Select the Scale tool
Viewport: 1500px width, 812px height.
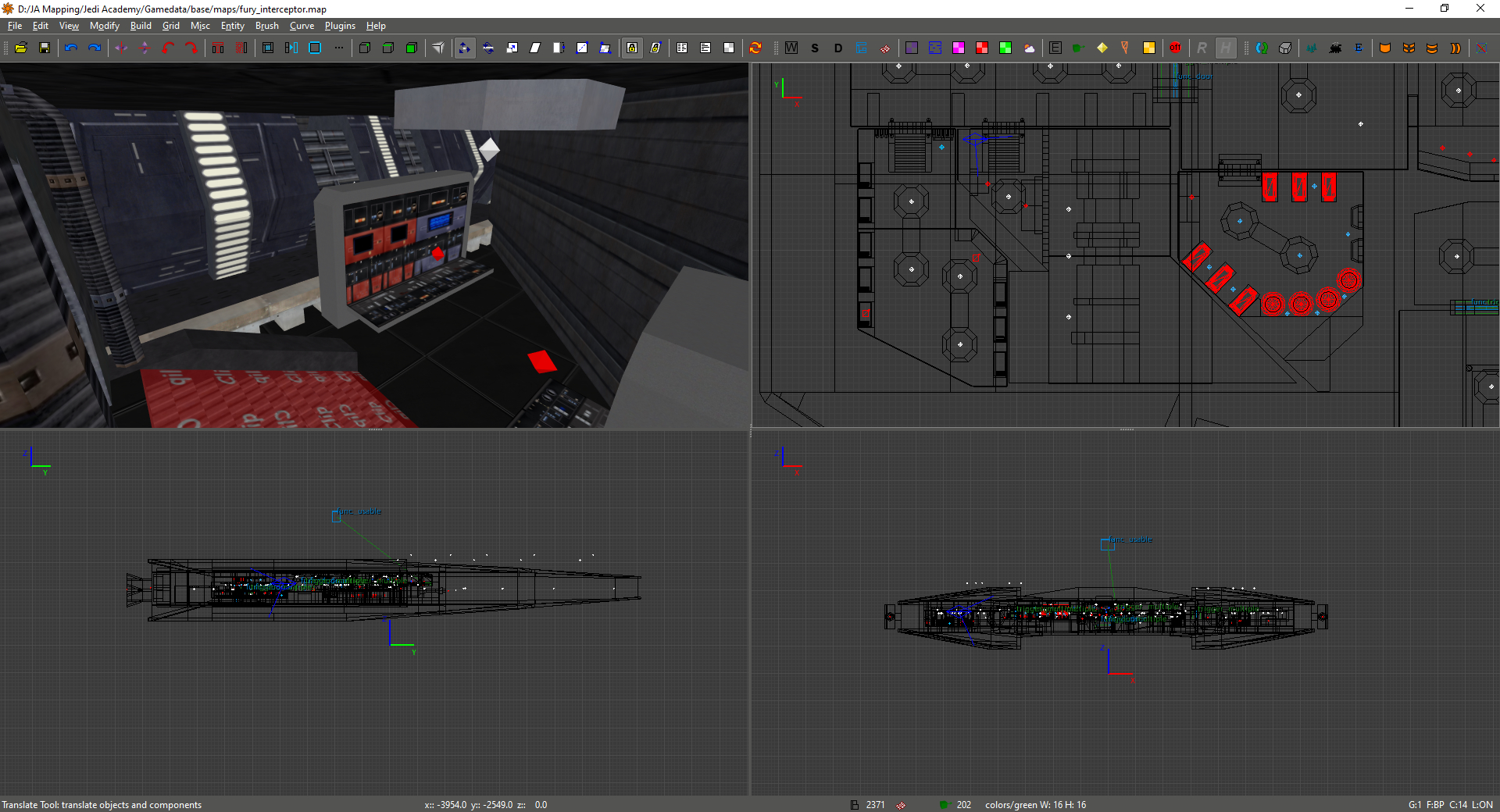click(512, 48)
